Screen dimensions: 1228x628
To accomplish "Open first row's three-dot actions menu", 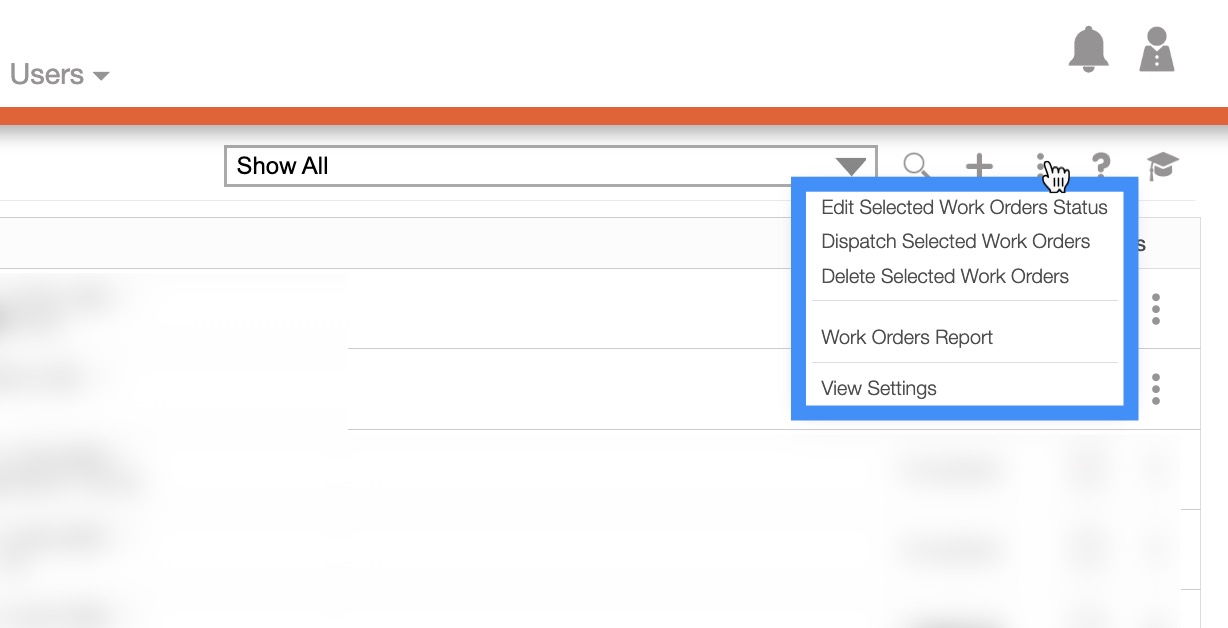I will tap(1156, 309).
